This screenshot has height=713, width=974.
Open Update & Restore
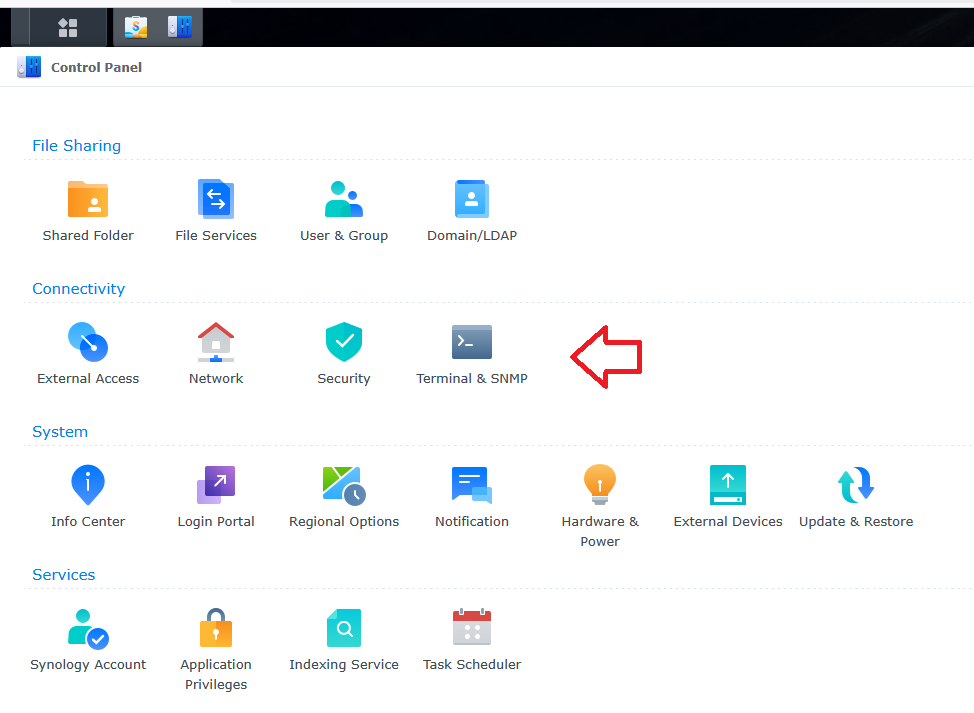[x=856, y=486]
